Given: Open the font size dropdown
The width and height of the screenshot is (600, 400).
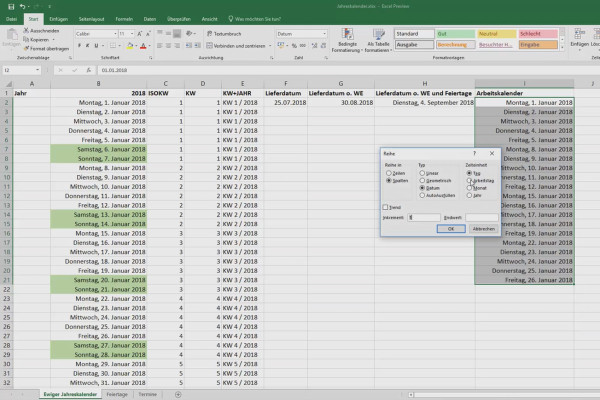Looking at the screenshot, I should [132, 34].
